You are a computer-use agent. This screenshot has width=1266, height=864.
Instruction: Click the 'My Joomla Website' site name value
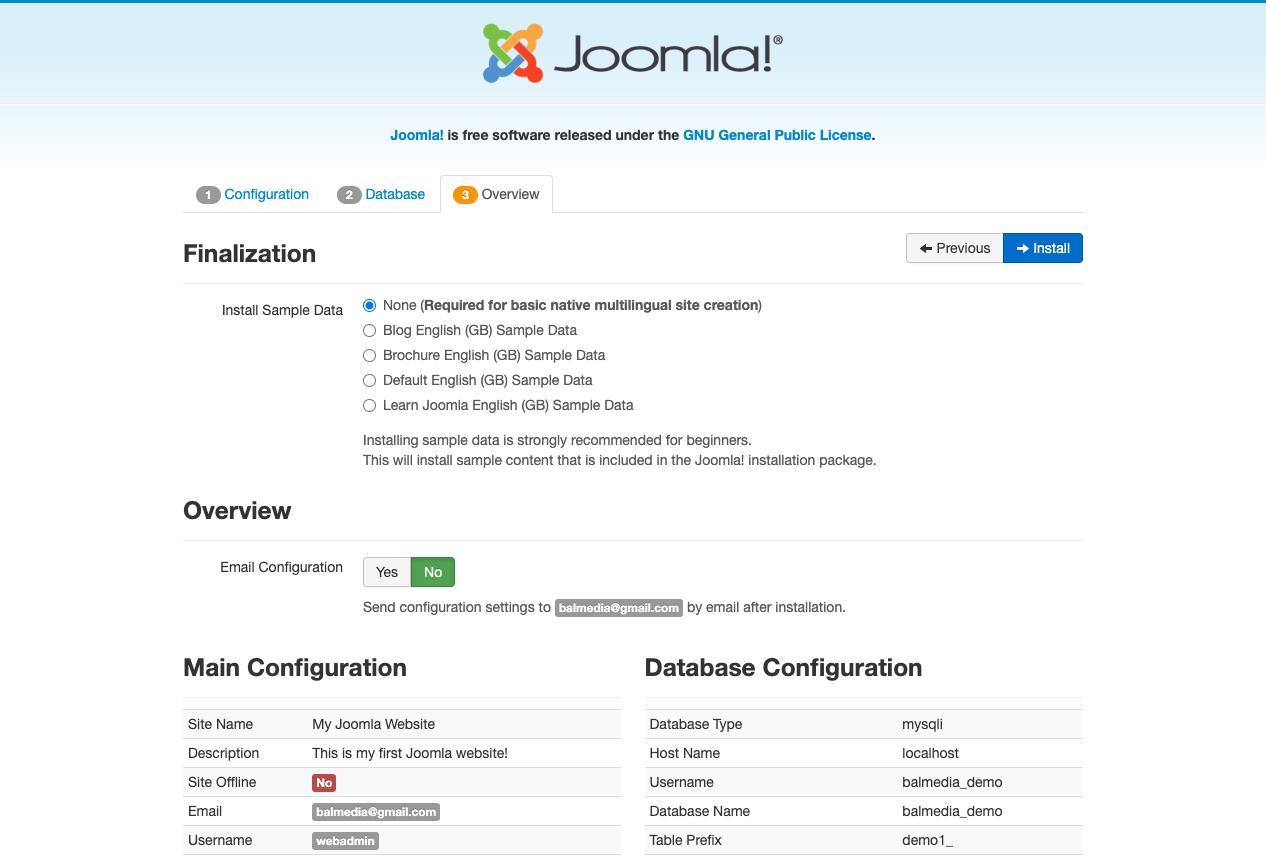(374, 724)
